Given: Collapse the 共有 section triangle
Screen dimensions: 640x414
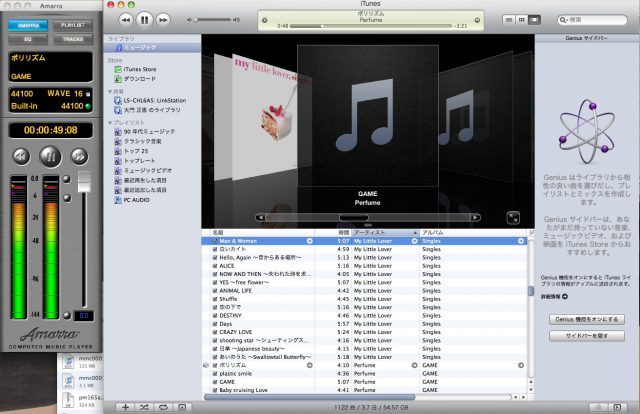Looking at the screenshot, I should point(110,91).
